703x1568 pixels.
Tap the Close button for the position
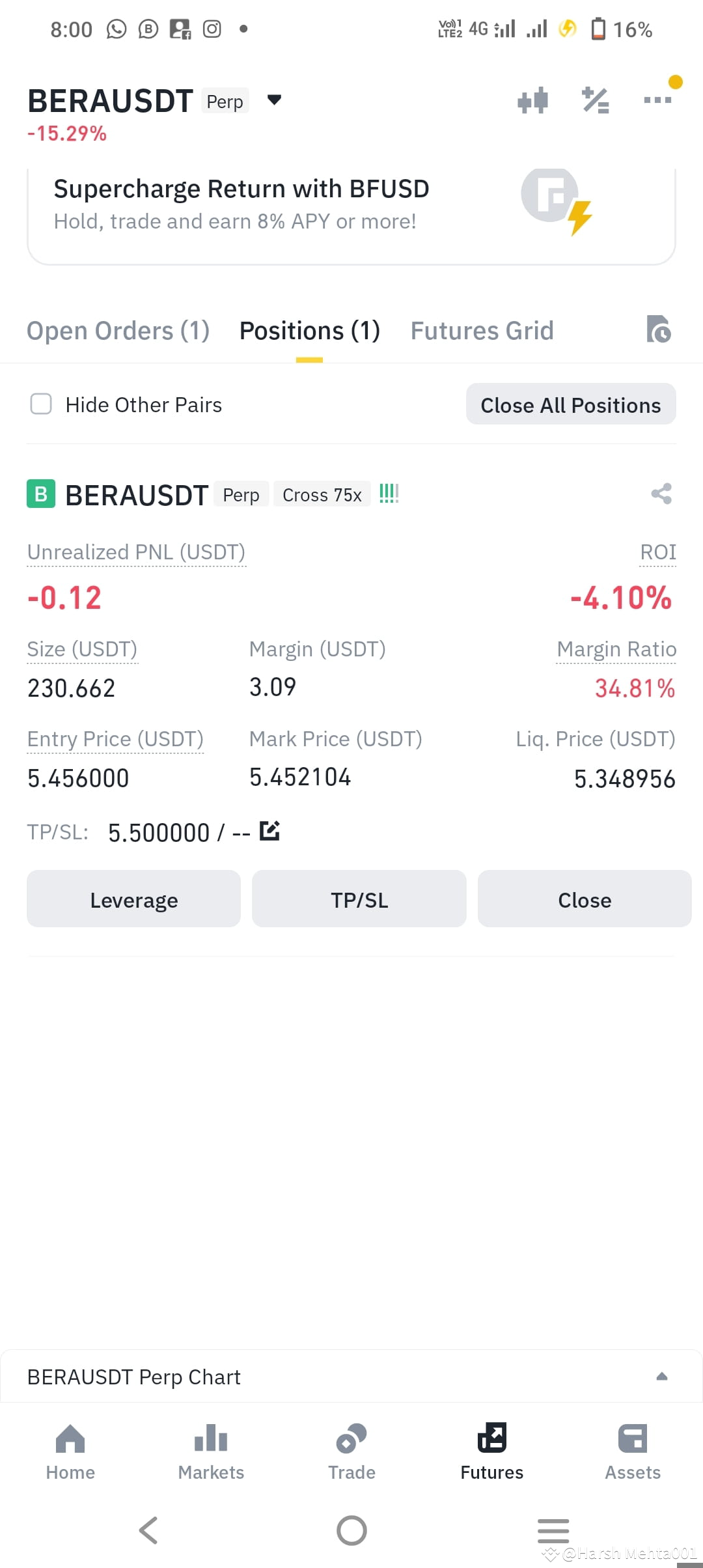(585, 899)
